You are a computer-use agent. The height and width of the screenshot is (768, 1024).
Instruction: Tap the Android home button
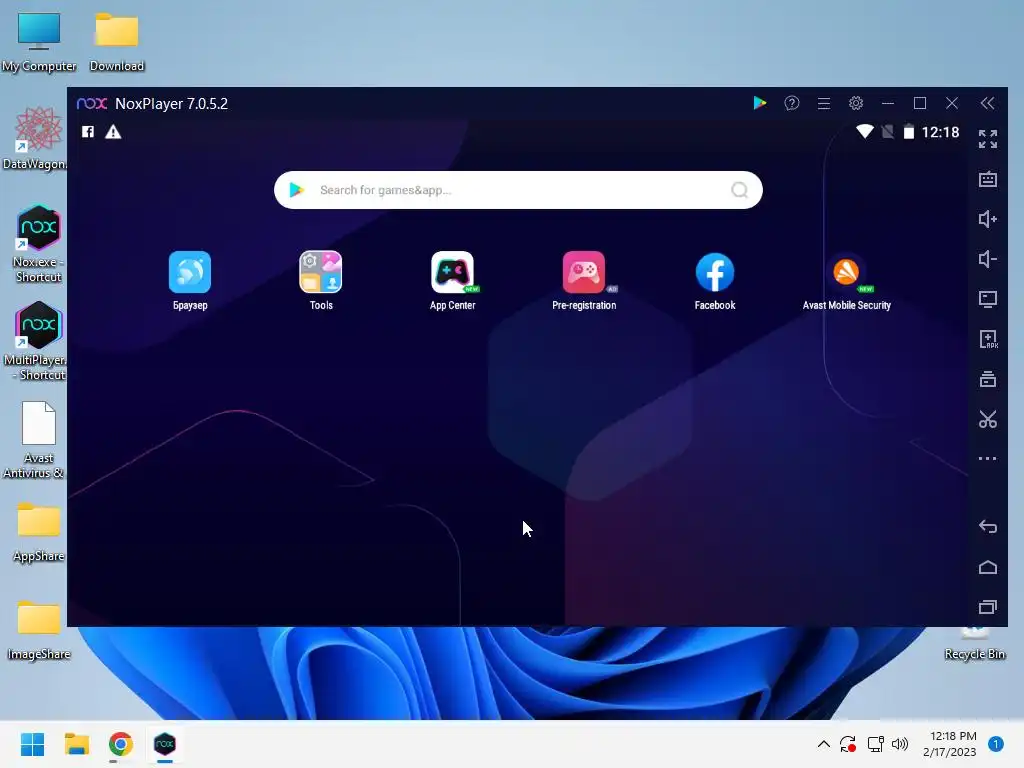[987, 567]
